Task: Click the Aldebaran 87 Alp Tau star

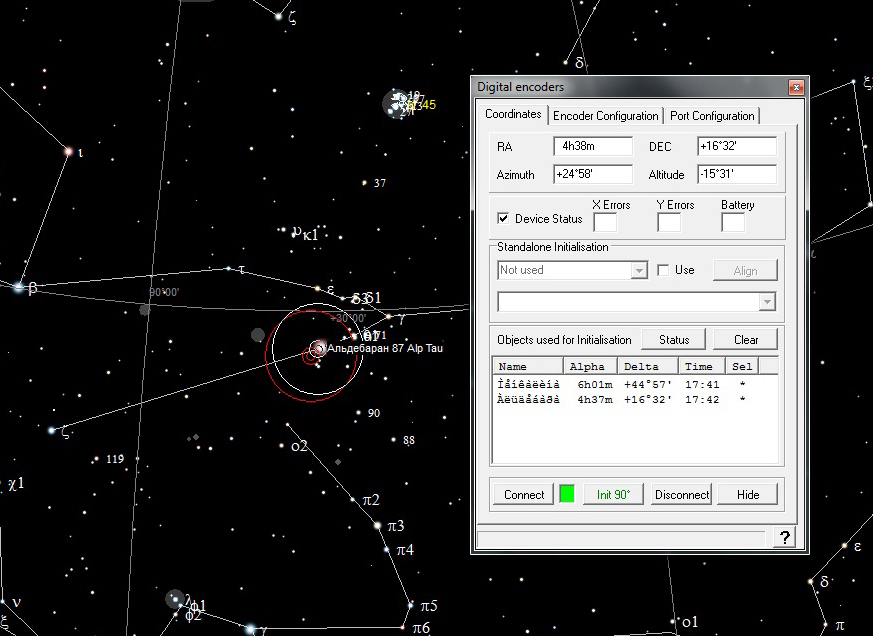Action: tap(318, 349)
